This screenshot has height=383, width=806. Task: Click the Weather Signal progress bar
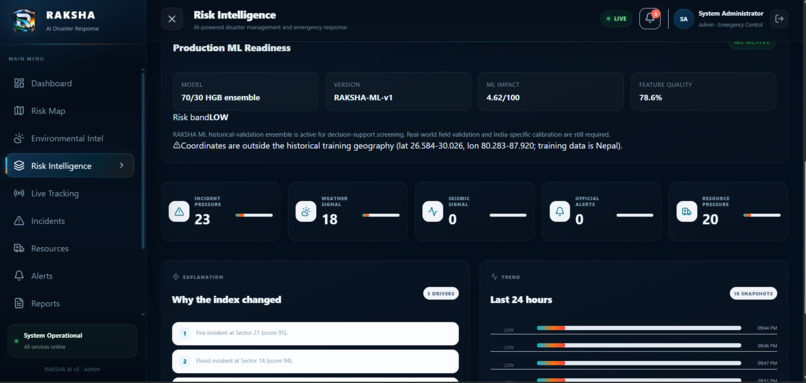click(x=381, y=215)
